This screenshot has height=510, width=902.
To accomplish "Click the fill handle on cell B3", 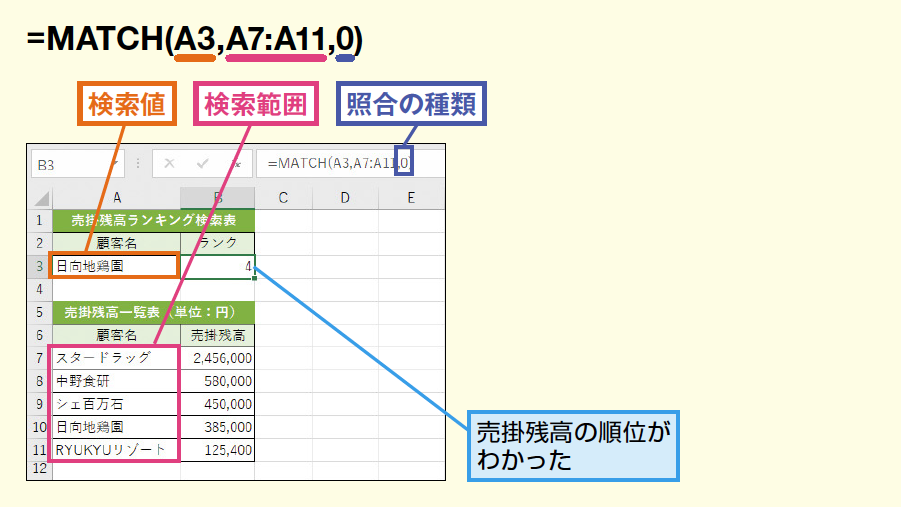I will [x=254, y=277].
